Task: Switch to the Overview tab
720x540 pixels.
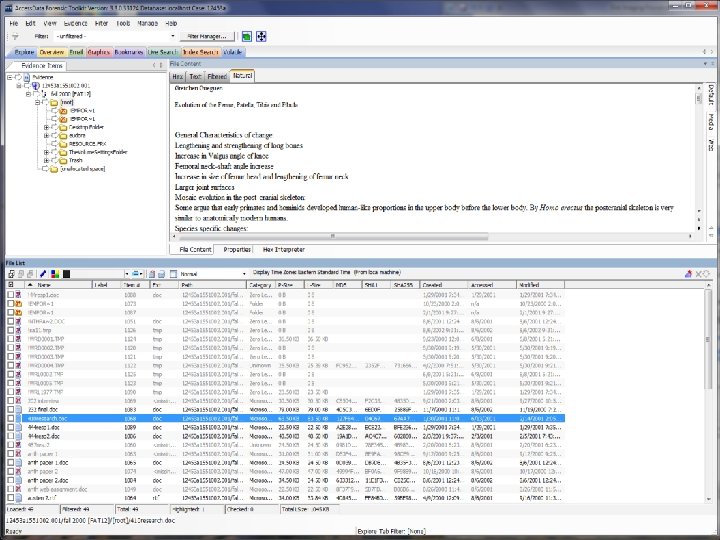Action: pyautogui.click(x=51, y=52)
